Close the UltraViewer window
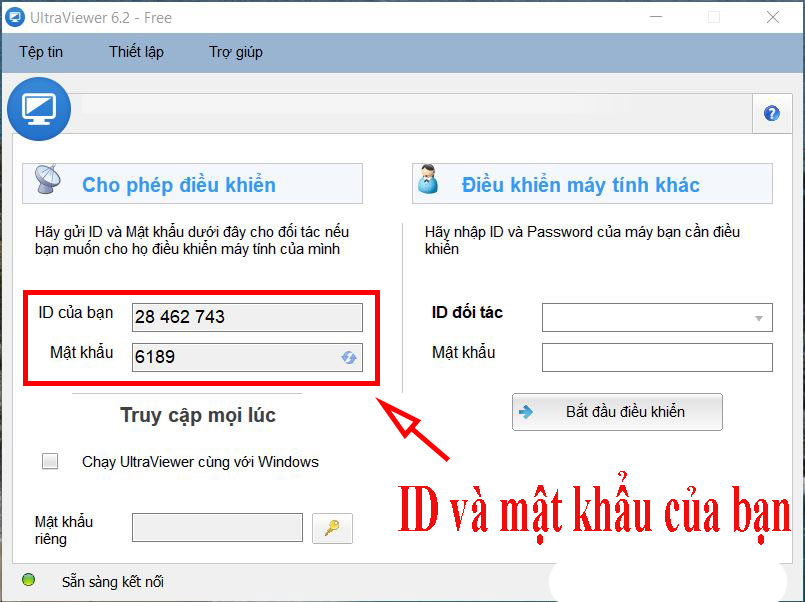Image resolution: width=805 pixels, height=602 pixels. click(x=773, y=17)
